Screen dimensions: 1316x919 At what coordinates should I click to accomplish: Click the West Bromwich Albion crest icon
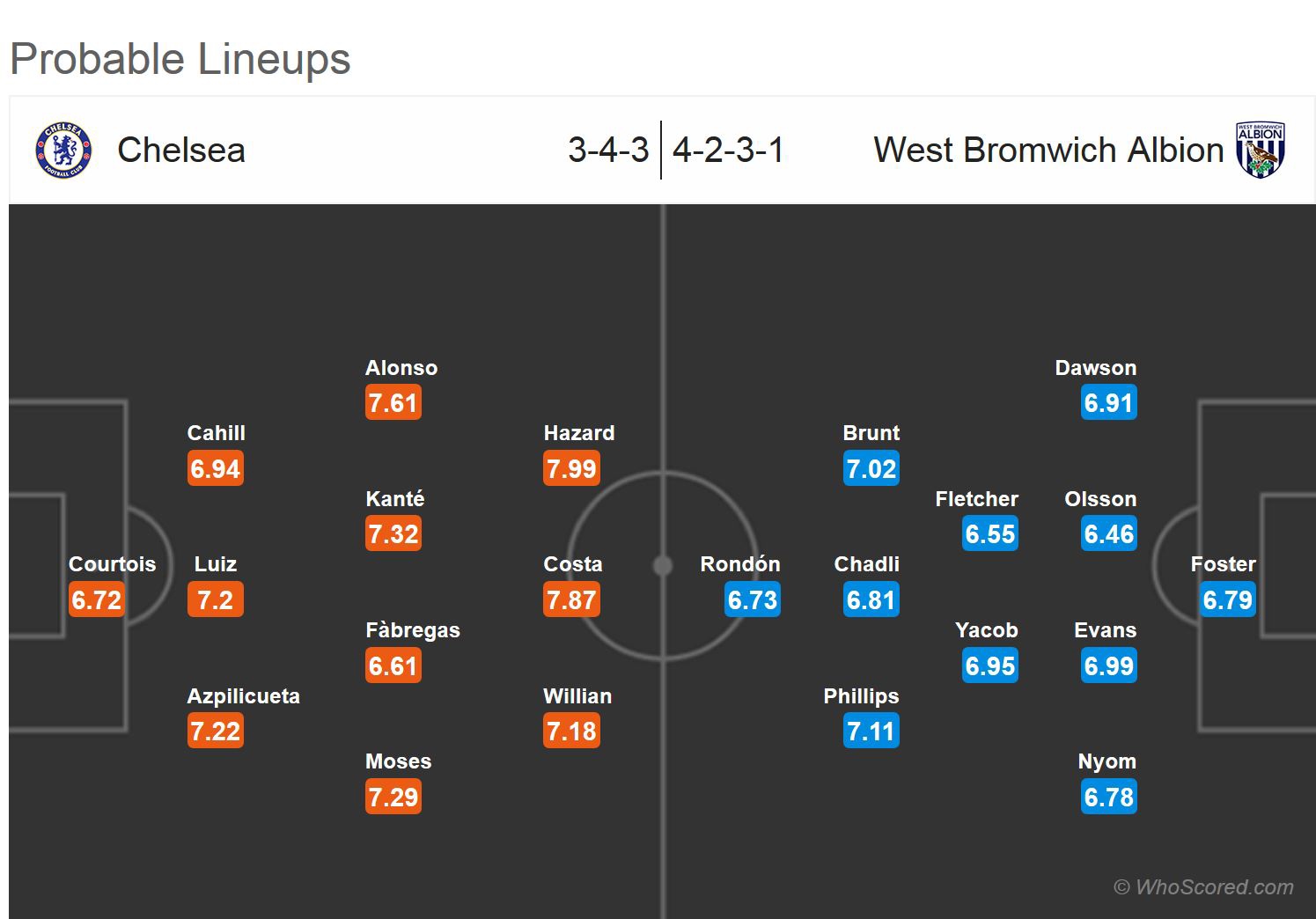[x=1260, y=151]
